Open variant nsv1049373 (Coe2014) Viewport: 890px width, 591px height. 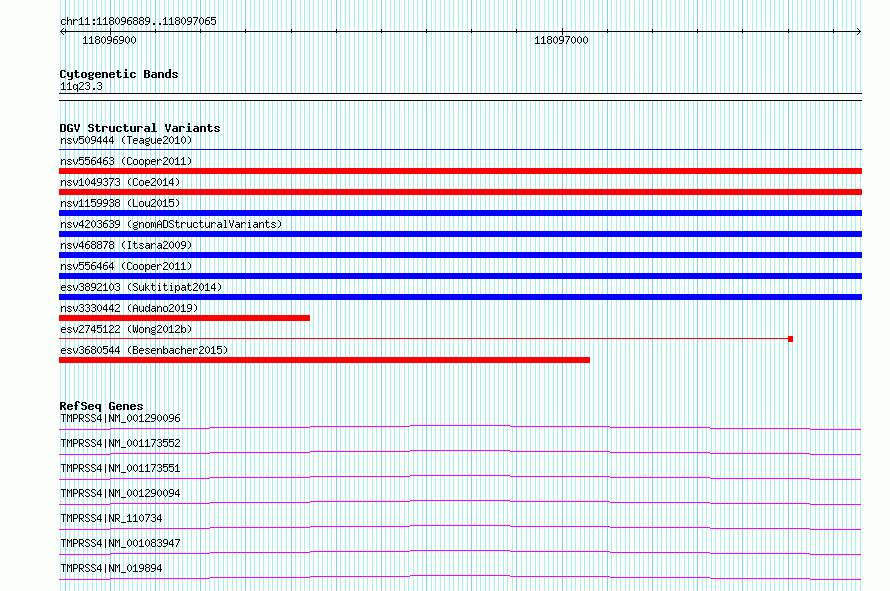(120, 182)
